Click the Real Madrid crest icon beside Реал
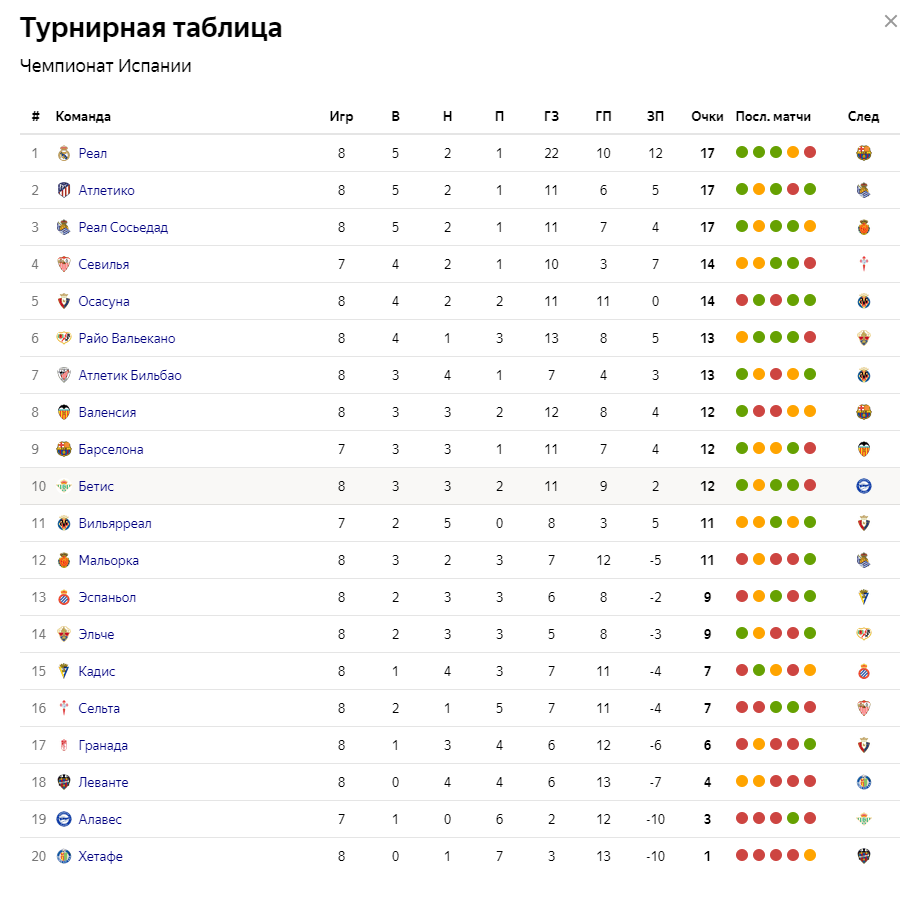Viewport: 917px width, 909px height. click(64, 153)
